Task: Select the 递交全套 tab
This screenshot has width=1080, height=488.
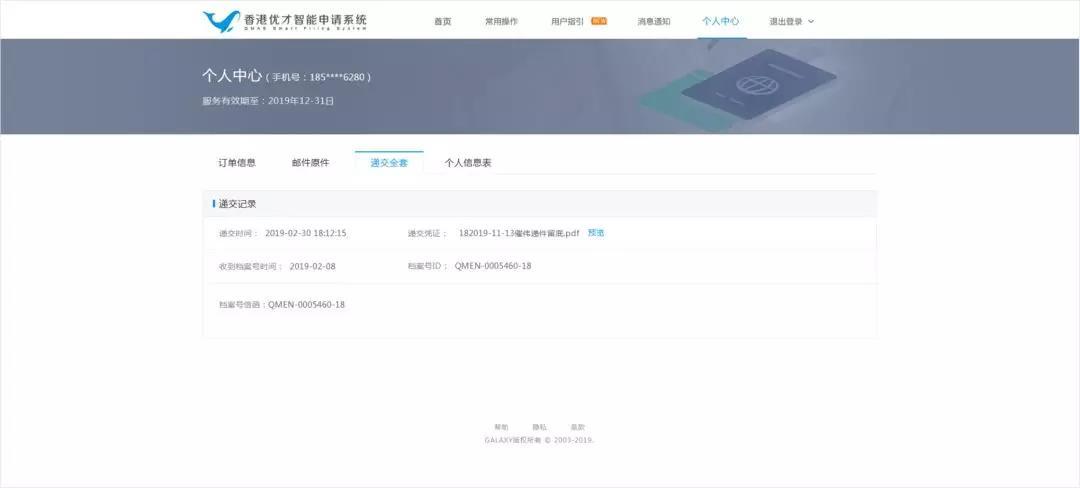Action: pos(389,163)
